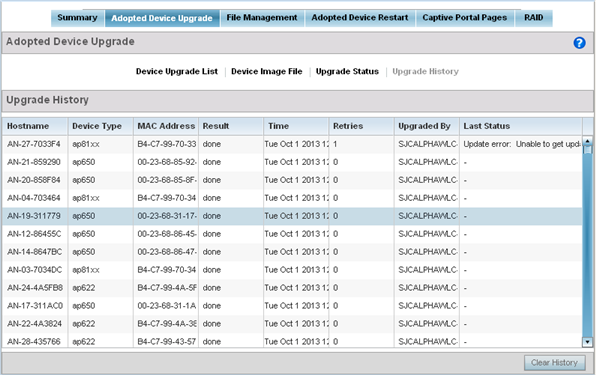Show the Device Image File view
Viewport: 596px width, 375px height.
click(x=266, y=71)
